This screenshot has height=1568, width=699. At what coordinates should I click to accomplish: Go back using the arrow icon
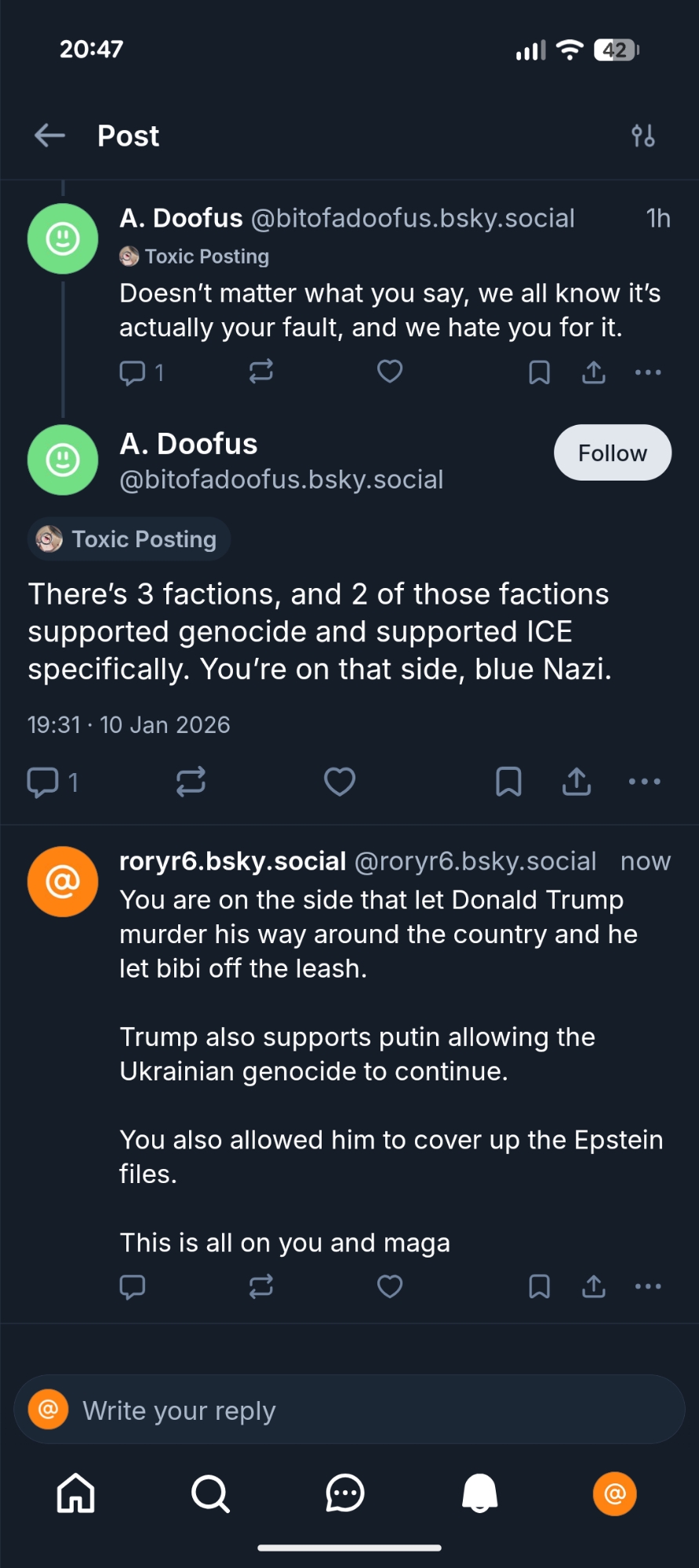pyautogui.click(x=50, y=136)
